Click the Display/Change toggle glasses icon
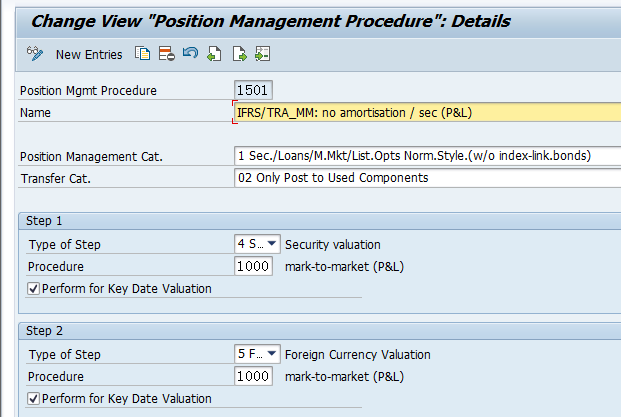621x417 pixels. [x=35, y=54]
